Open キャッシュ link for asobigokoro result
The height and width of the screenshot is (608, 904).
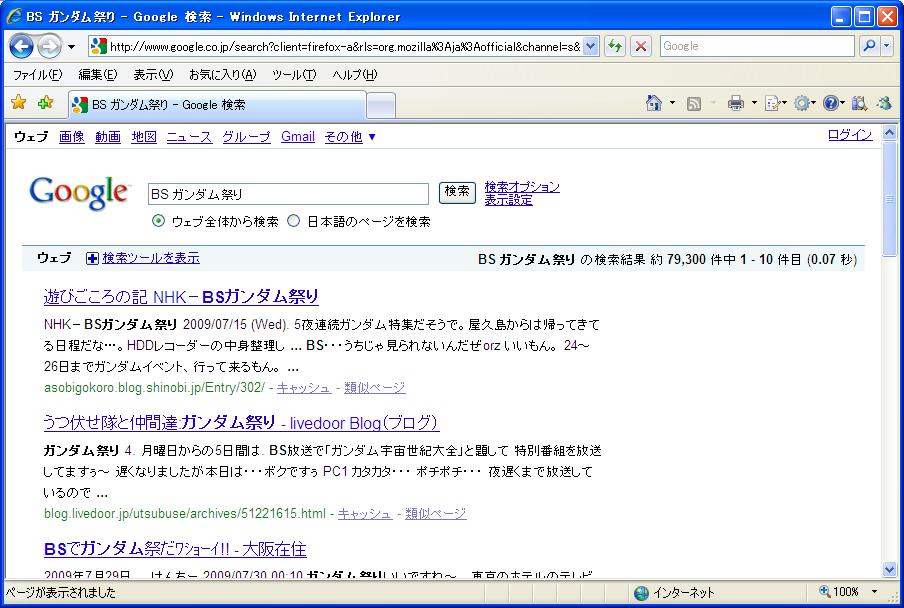(x=304, y=388)
